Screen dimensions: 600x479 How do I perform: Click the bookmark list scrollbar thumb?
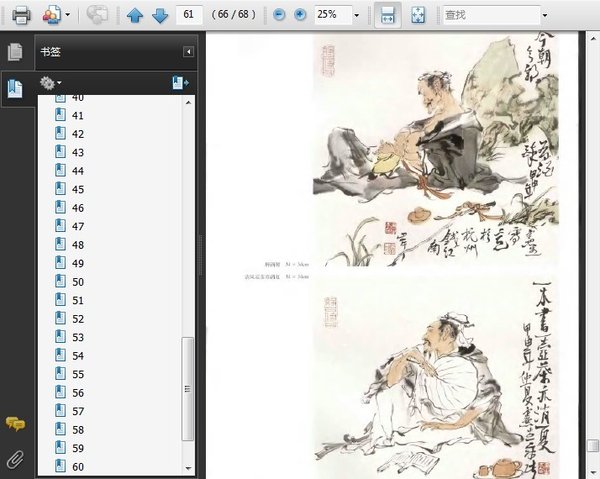[x=188, y=389]
